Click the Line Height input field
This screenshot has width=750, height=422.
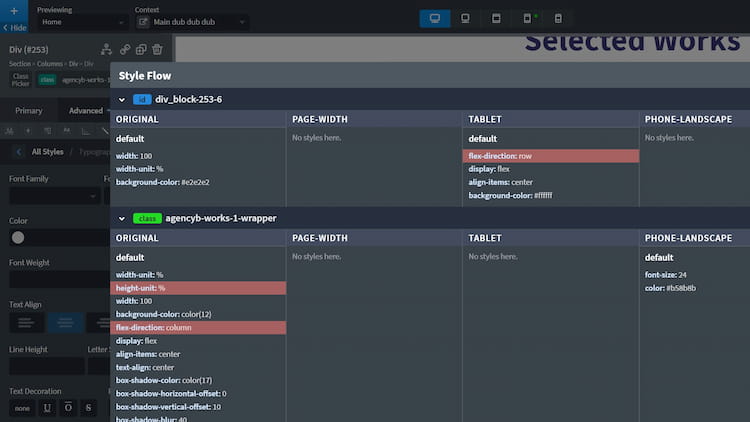[47, 366]
